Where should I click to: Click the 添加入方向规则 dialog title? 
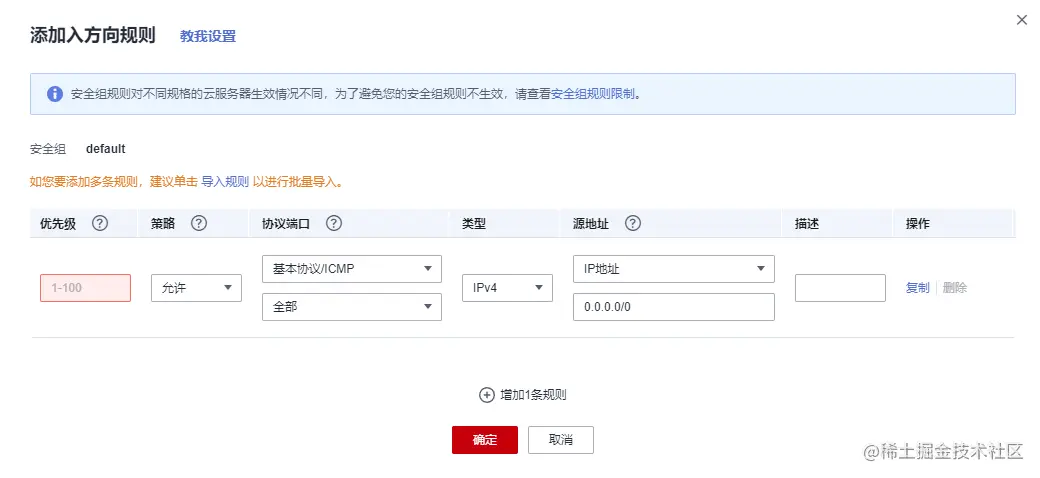(x=93, y=36)
